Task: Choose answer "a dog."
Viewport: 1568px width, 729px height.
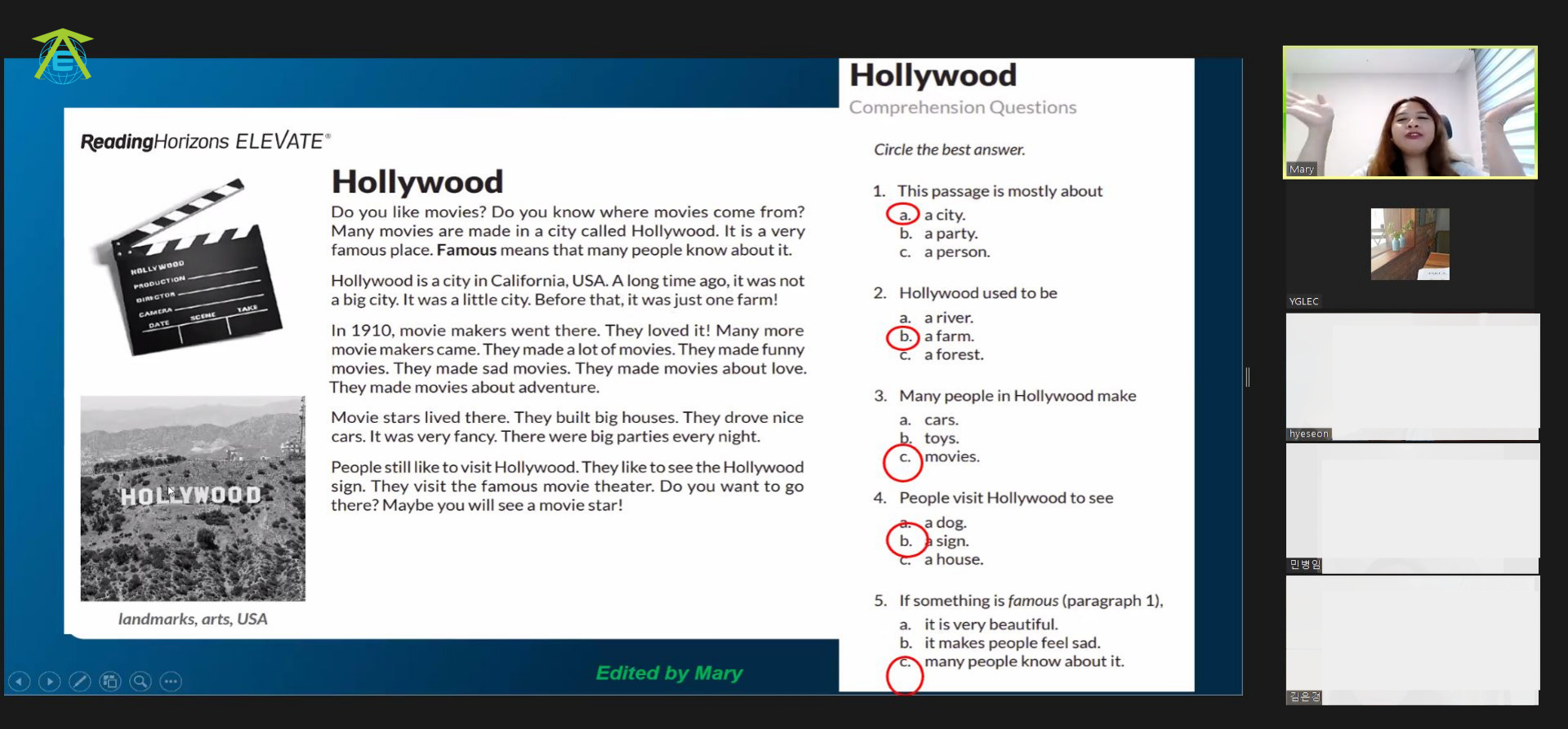Action: [x=945, y=522]
